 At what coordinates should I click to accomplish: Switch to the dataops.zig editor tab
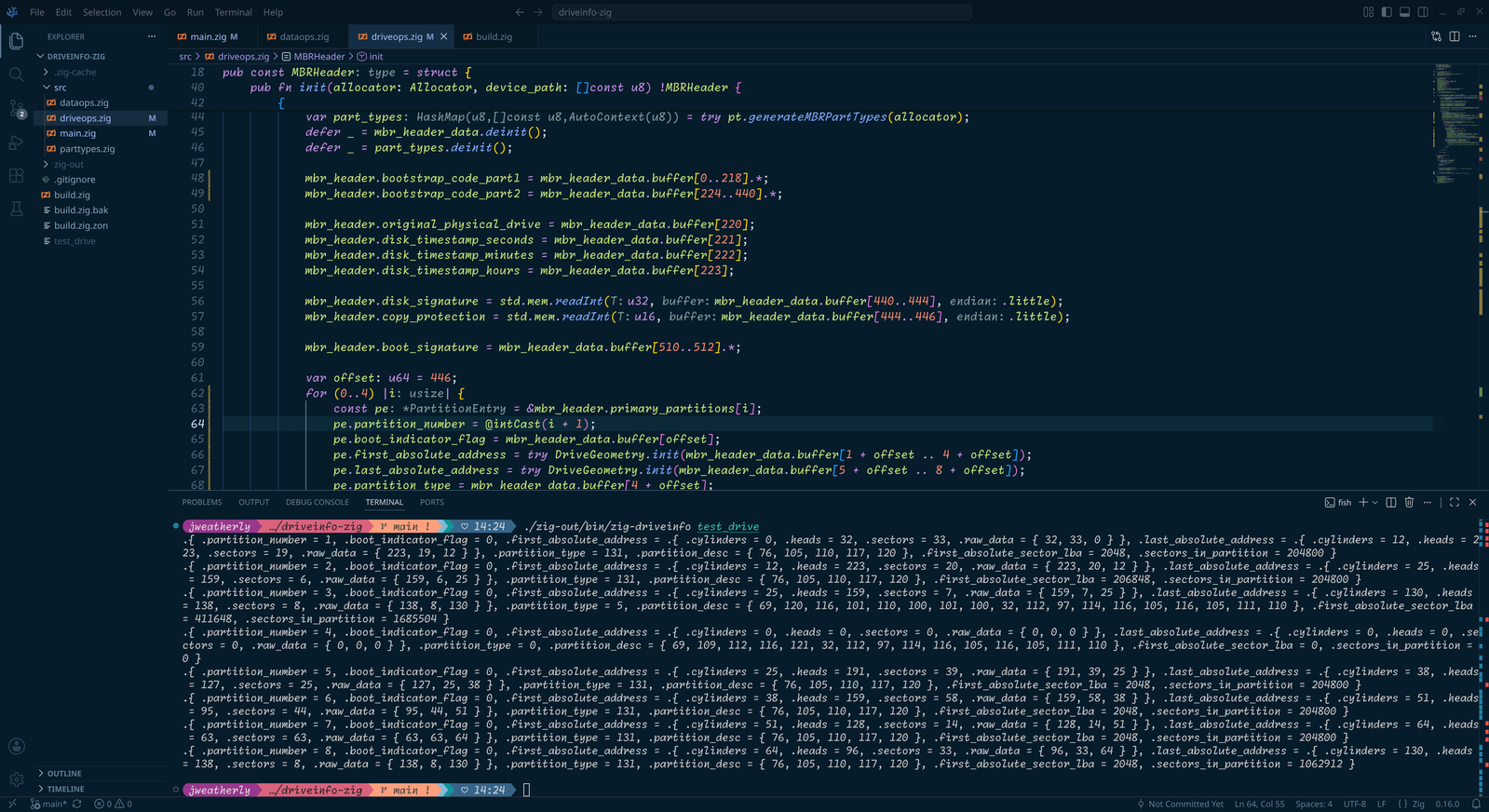click(x=304, y=36)
